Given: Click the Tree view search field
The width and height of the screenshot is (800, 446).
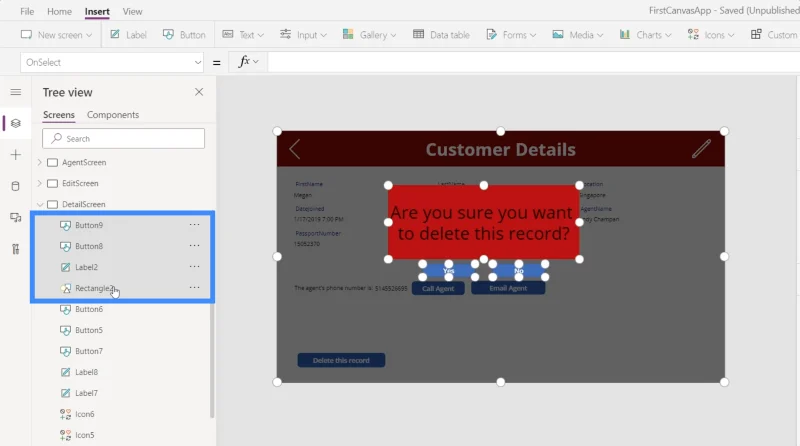Looking at the screenshot, I should coord(123,138).
